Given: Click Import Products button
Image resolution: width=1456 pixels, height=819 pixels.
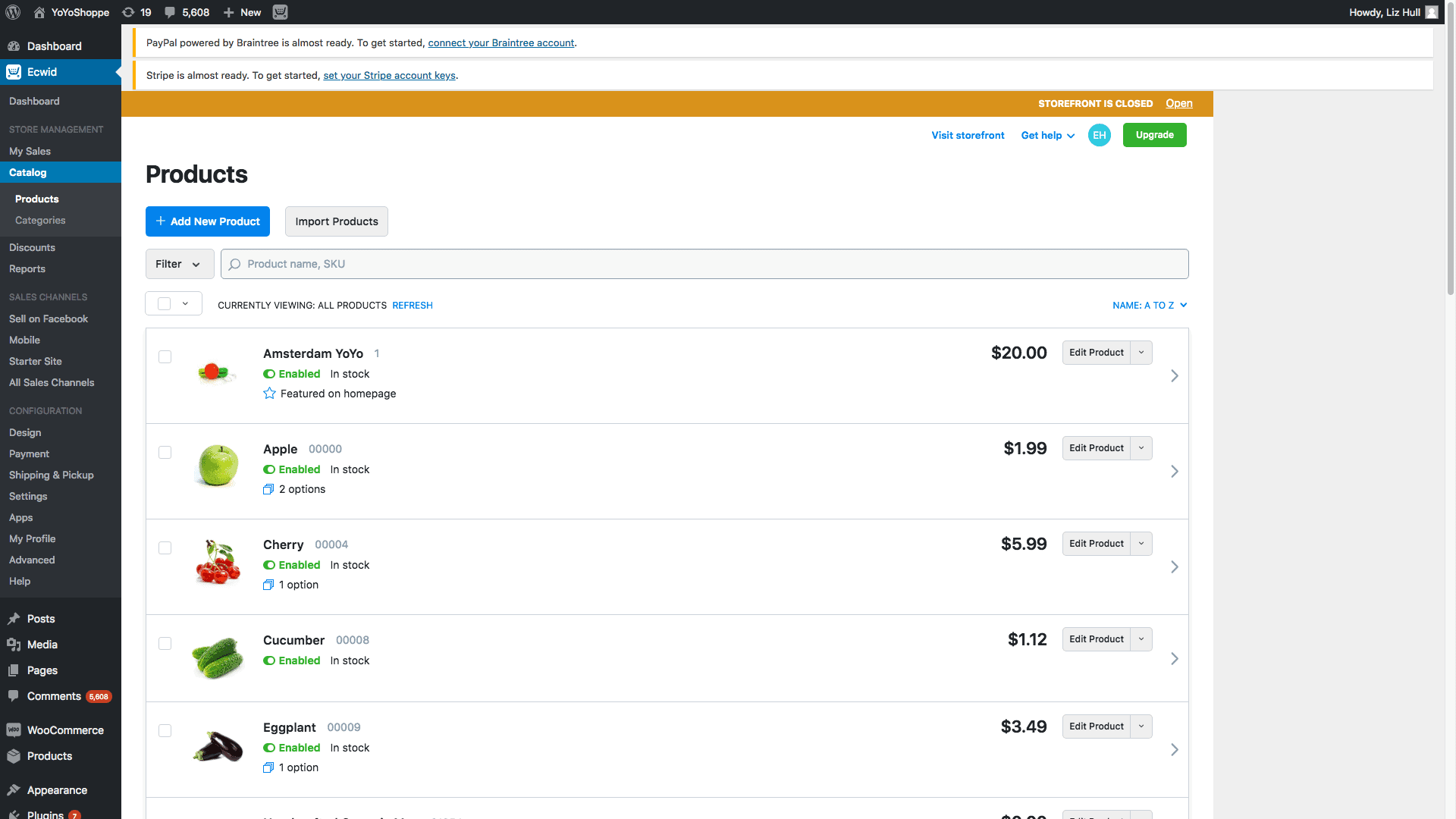Looking at the screenshot, I should pyautogui.click(x=337, y=221).
